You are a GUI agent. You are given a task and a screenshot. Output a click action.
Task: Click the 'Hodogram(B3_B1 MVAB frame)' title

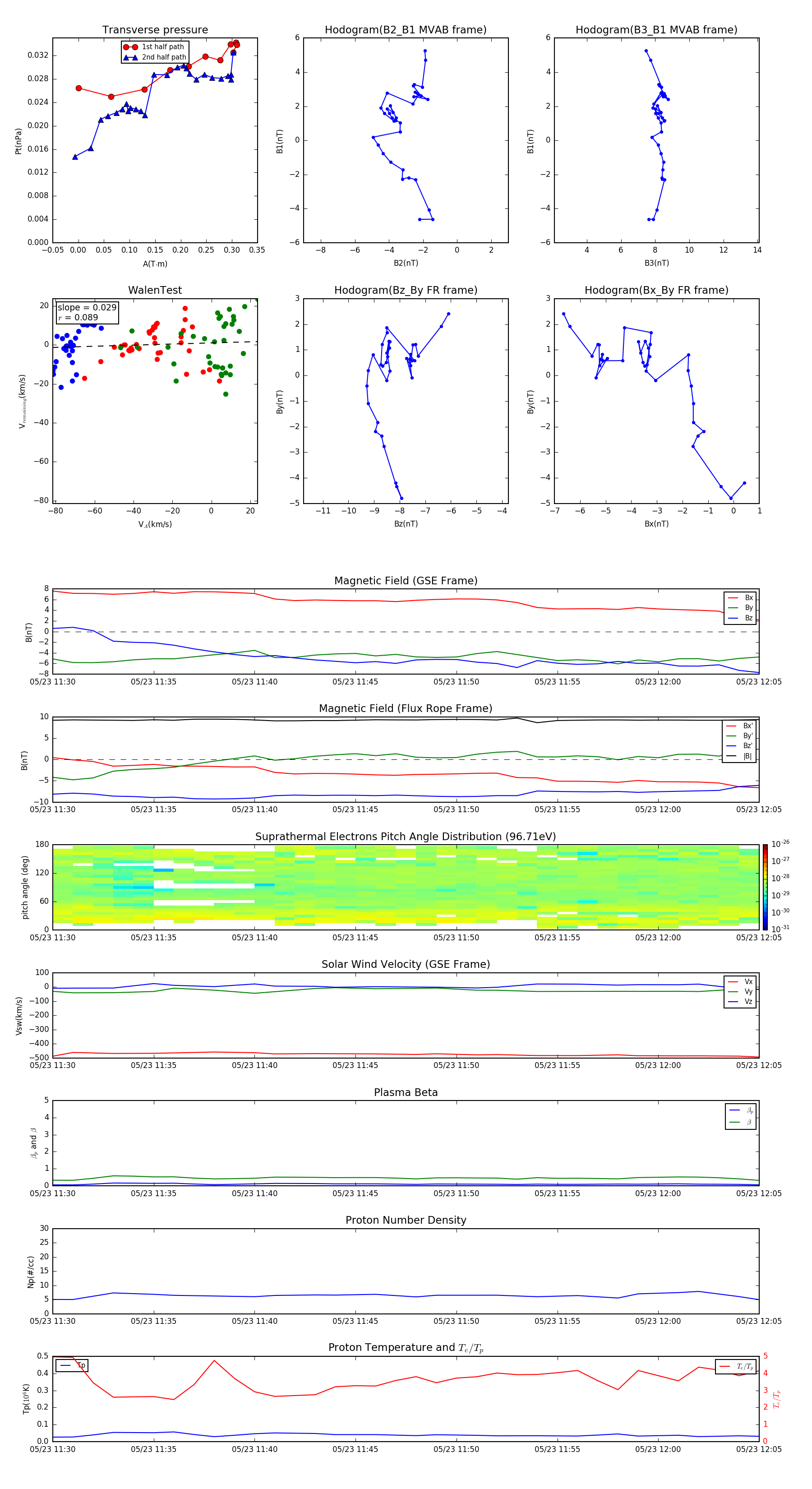tap(656, 30)
